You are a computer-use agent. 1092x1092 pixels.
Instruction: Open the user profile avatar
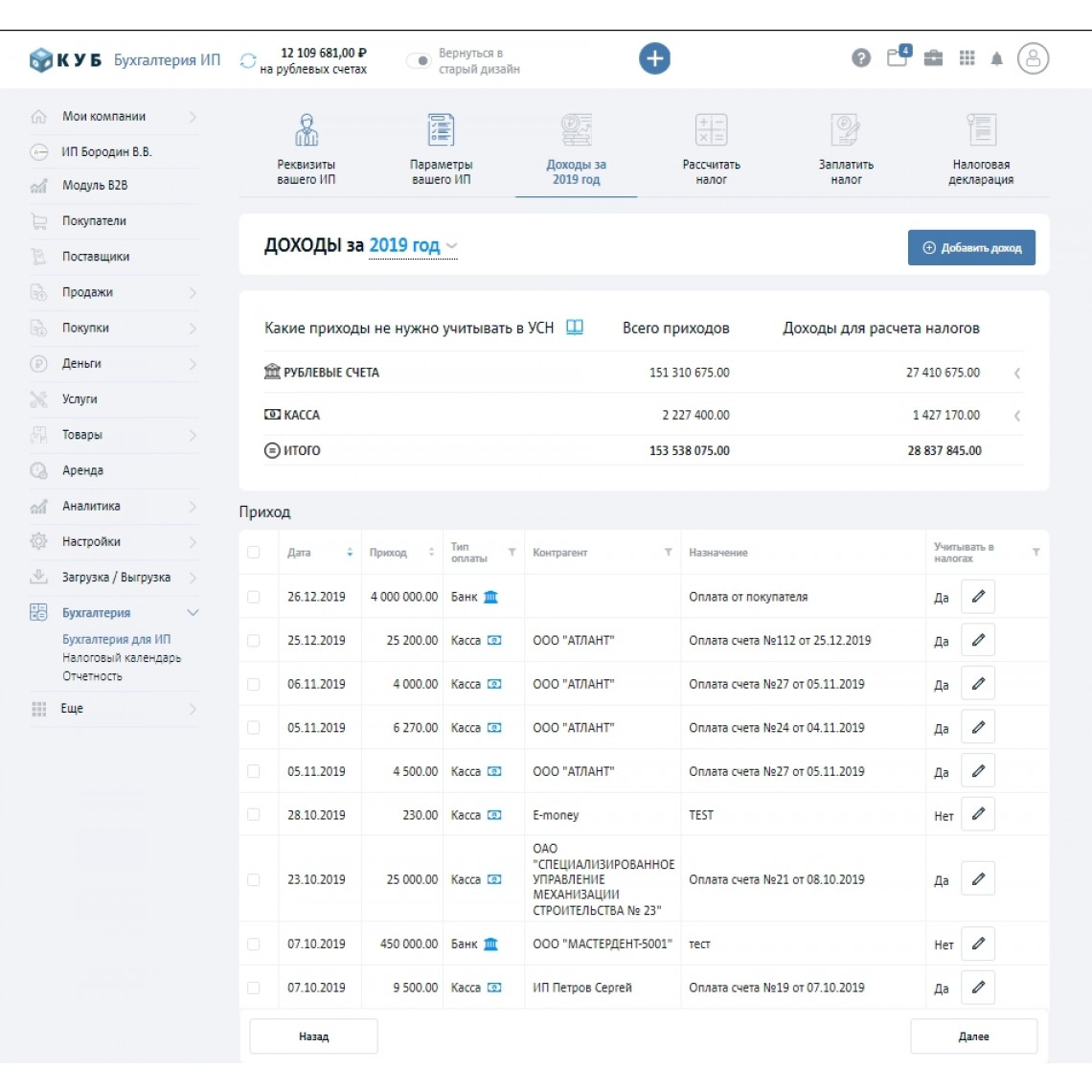[1033, 58]
